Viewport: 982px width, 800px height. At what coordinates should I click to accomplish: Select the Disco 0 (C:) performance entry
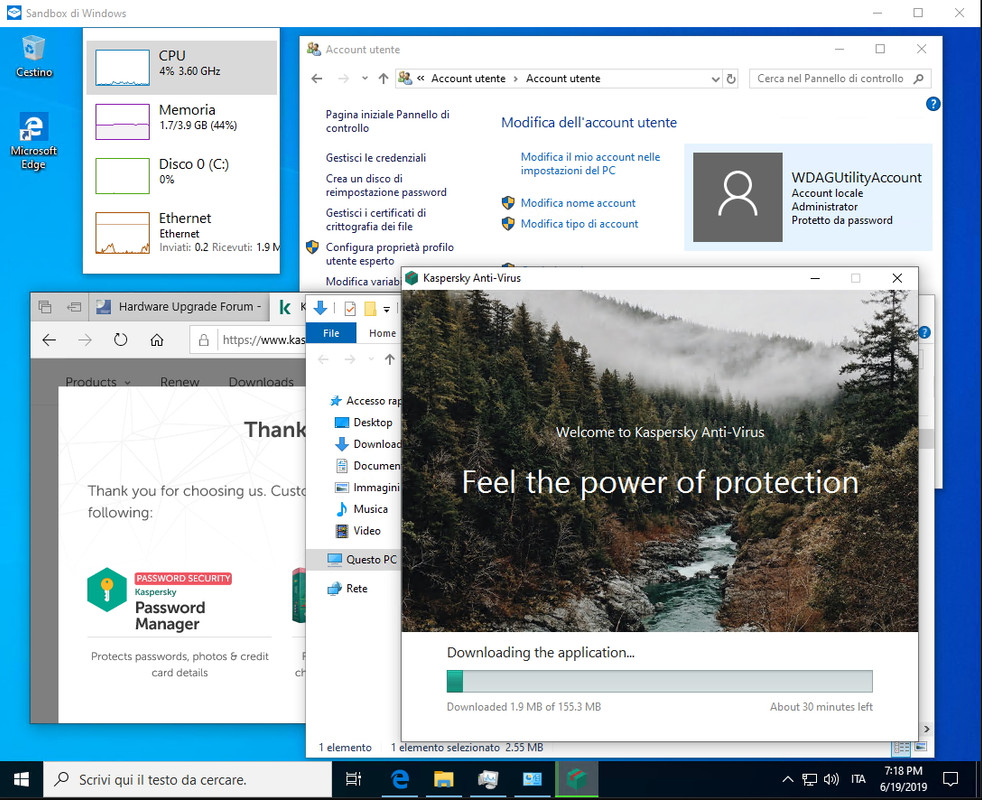[182, 175]
